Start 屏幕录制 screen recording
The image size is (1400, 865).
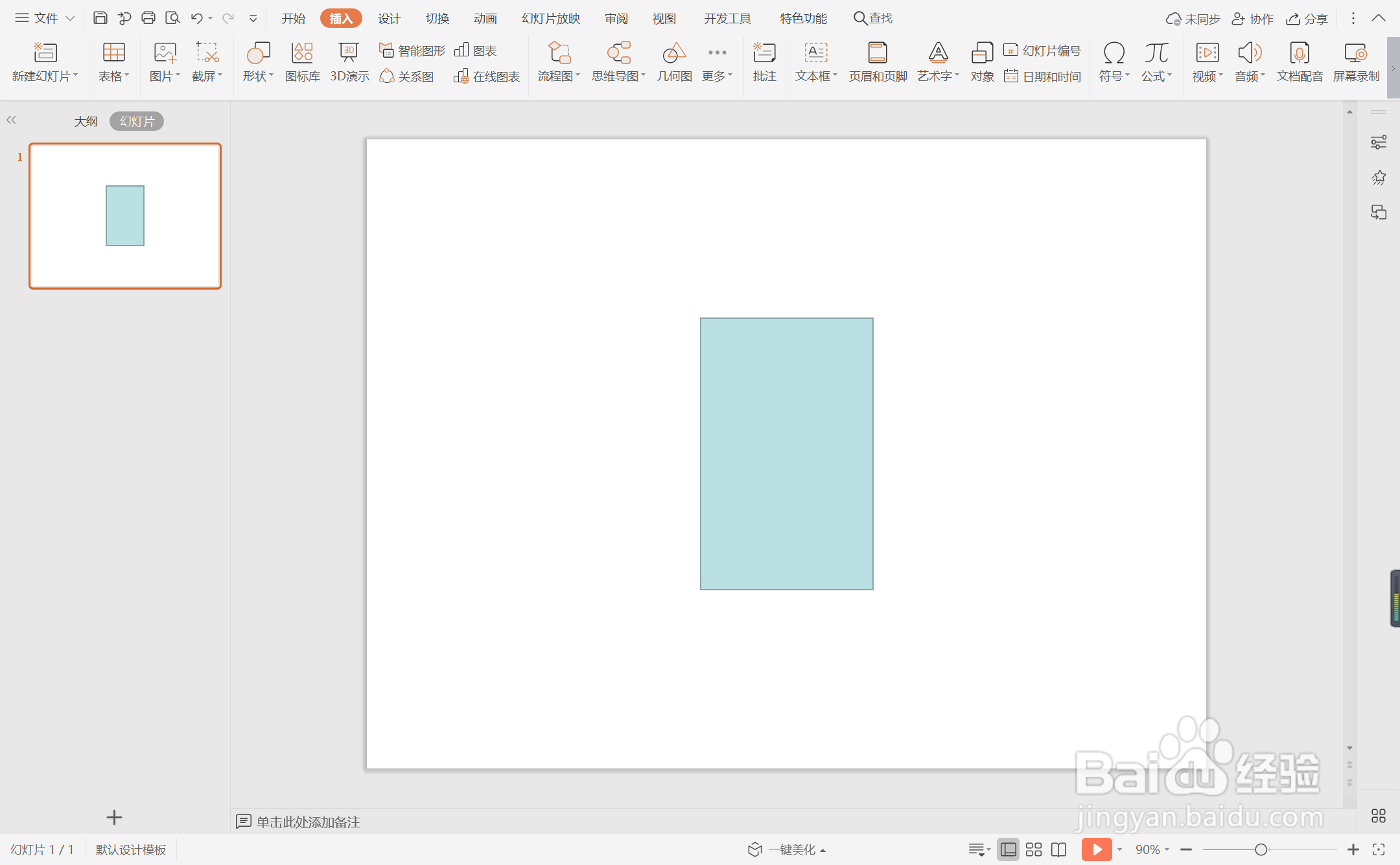coord(1356,62)
